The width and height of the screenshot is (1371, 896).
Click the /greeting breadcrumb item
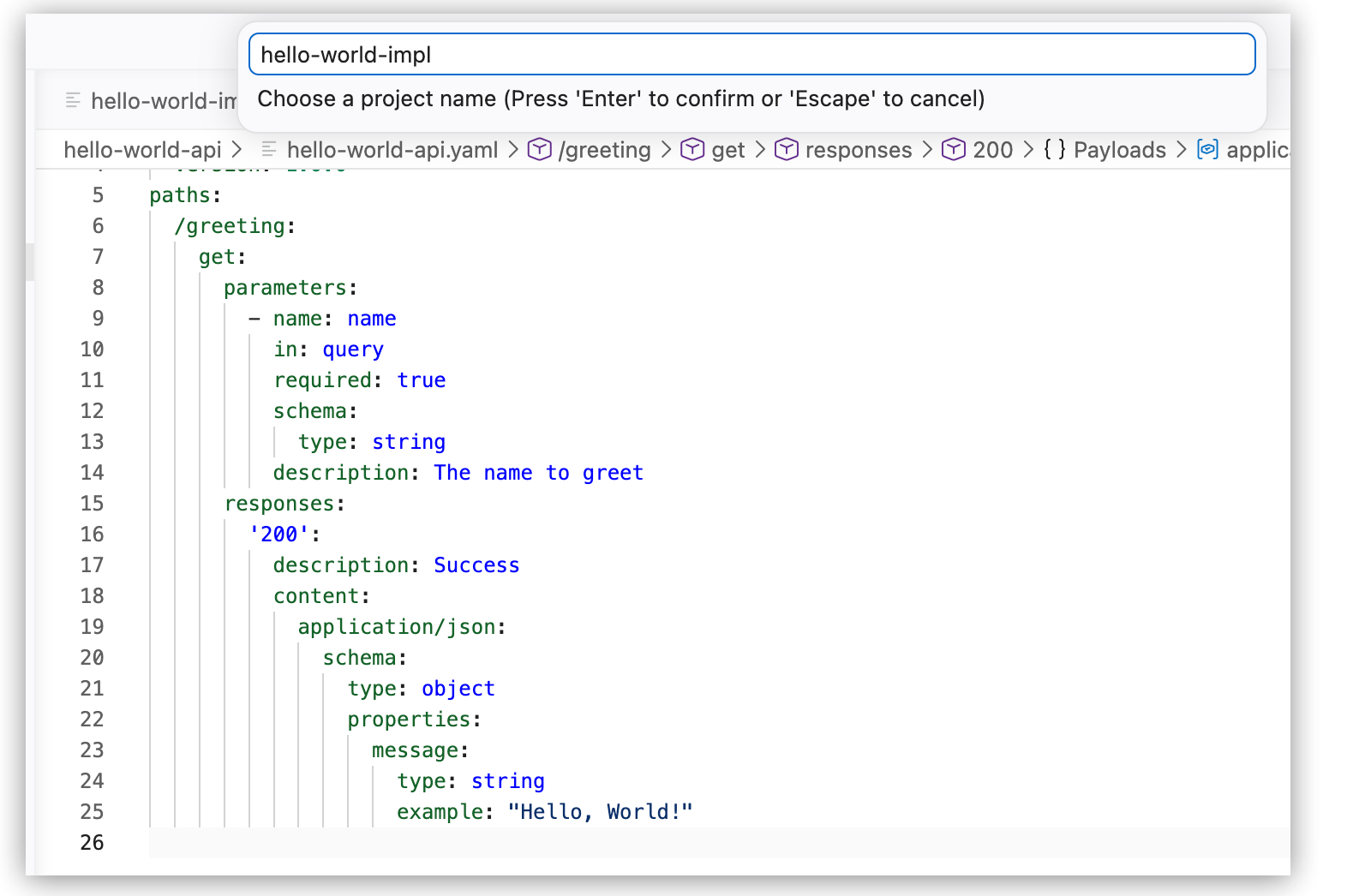coord(604,150)
